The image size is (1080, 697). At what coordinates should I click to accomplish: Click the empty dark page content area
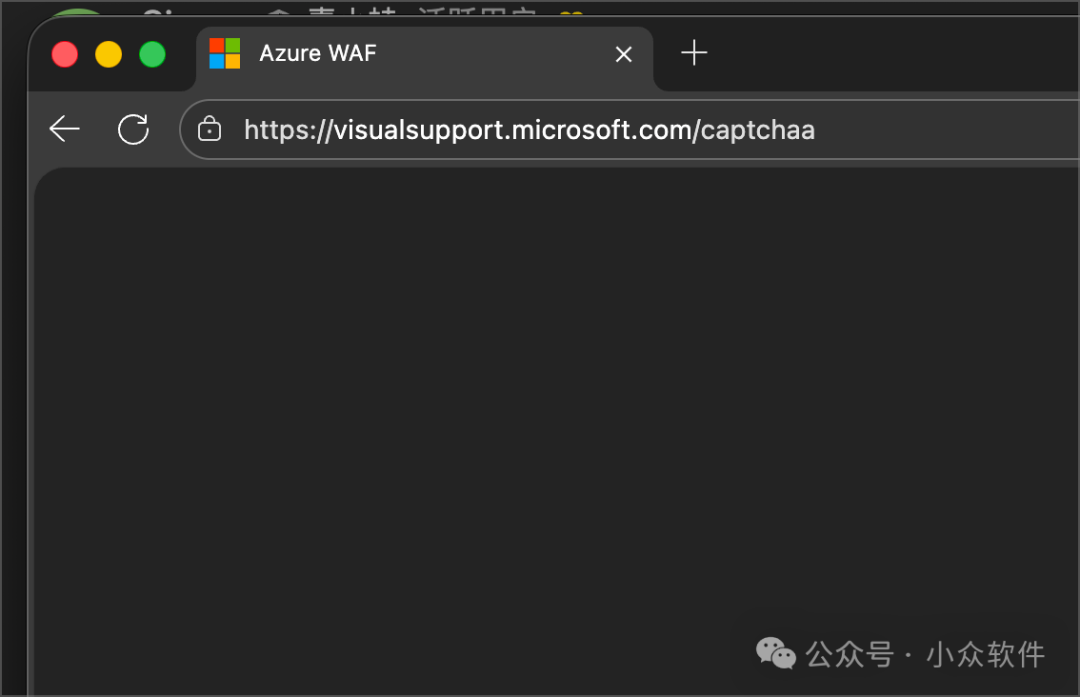tap(550, 400)
